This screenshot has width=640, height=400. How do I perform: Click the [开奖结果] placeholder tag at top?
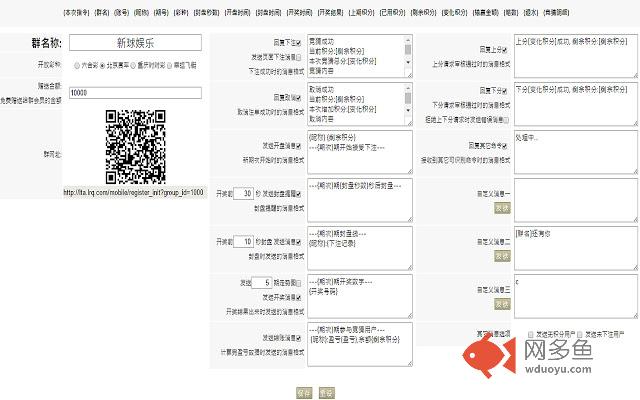click(x=330, y=13)
